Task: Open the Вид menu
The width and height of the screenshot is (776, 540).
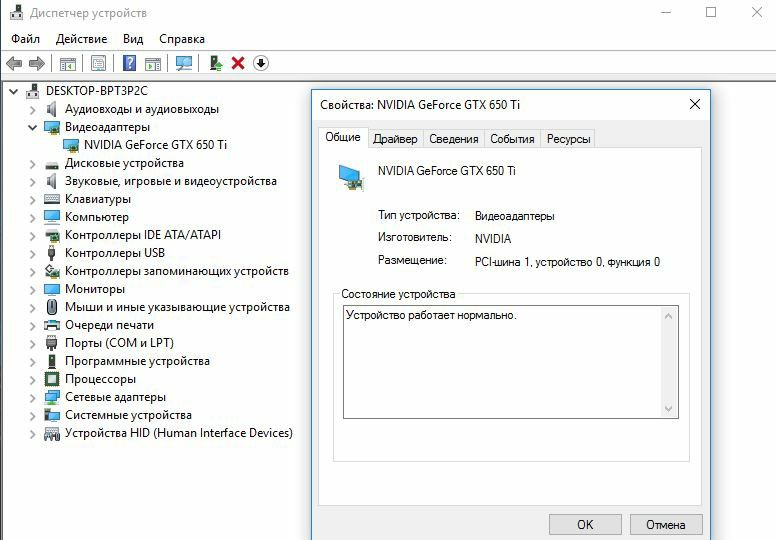Action: point(133,39)
